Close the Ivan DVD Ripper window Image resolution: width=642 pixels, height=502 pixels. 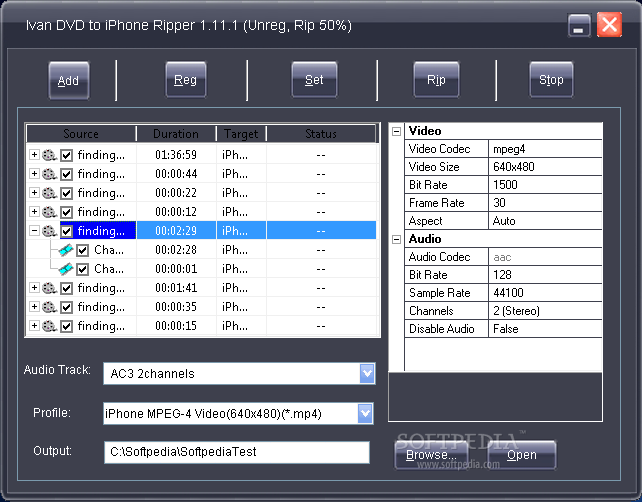(609, 25)
